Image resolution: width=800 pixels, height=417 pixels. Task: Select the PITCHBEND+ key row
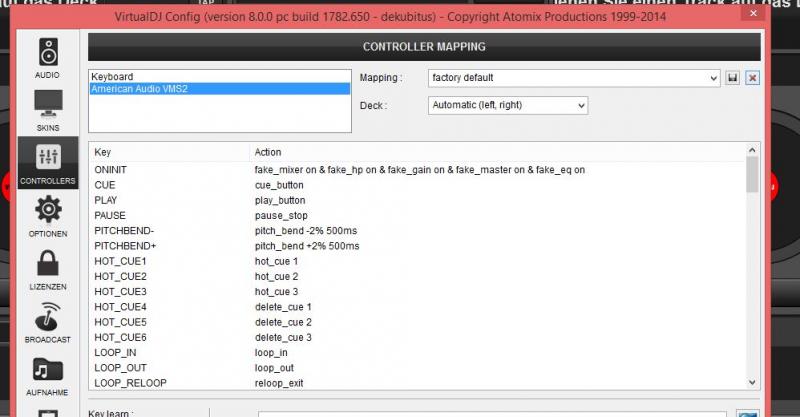(417, 246)
